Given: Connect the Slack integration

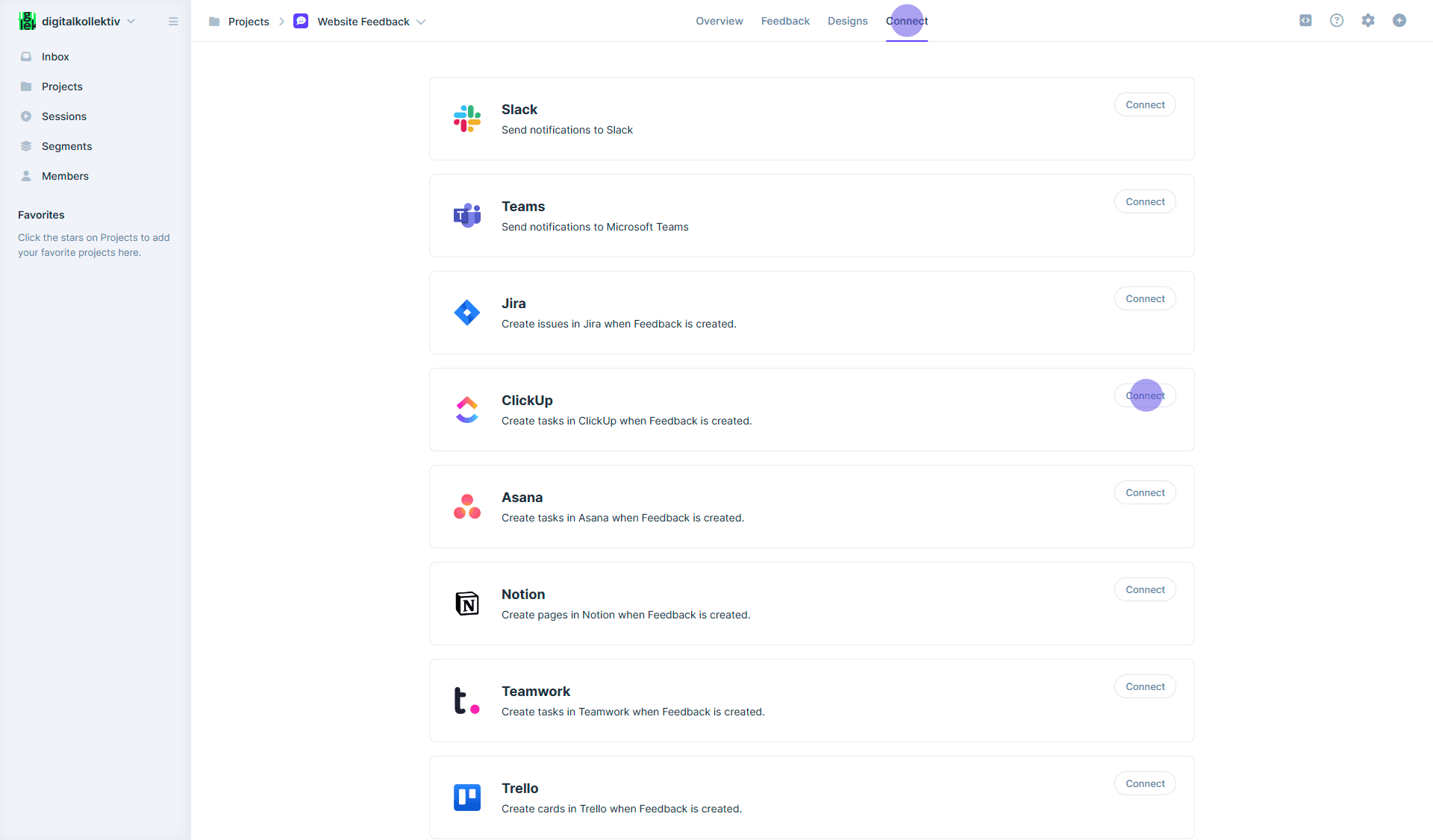Looking at the screenshot, I should point(1145,104).
